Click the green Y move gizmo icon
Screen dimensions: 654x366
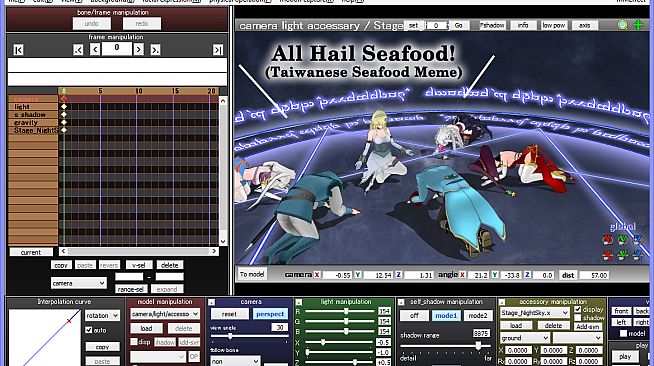623,255
